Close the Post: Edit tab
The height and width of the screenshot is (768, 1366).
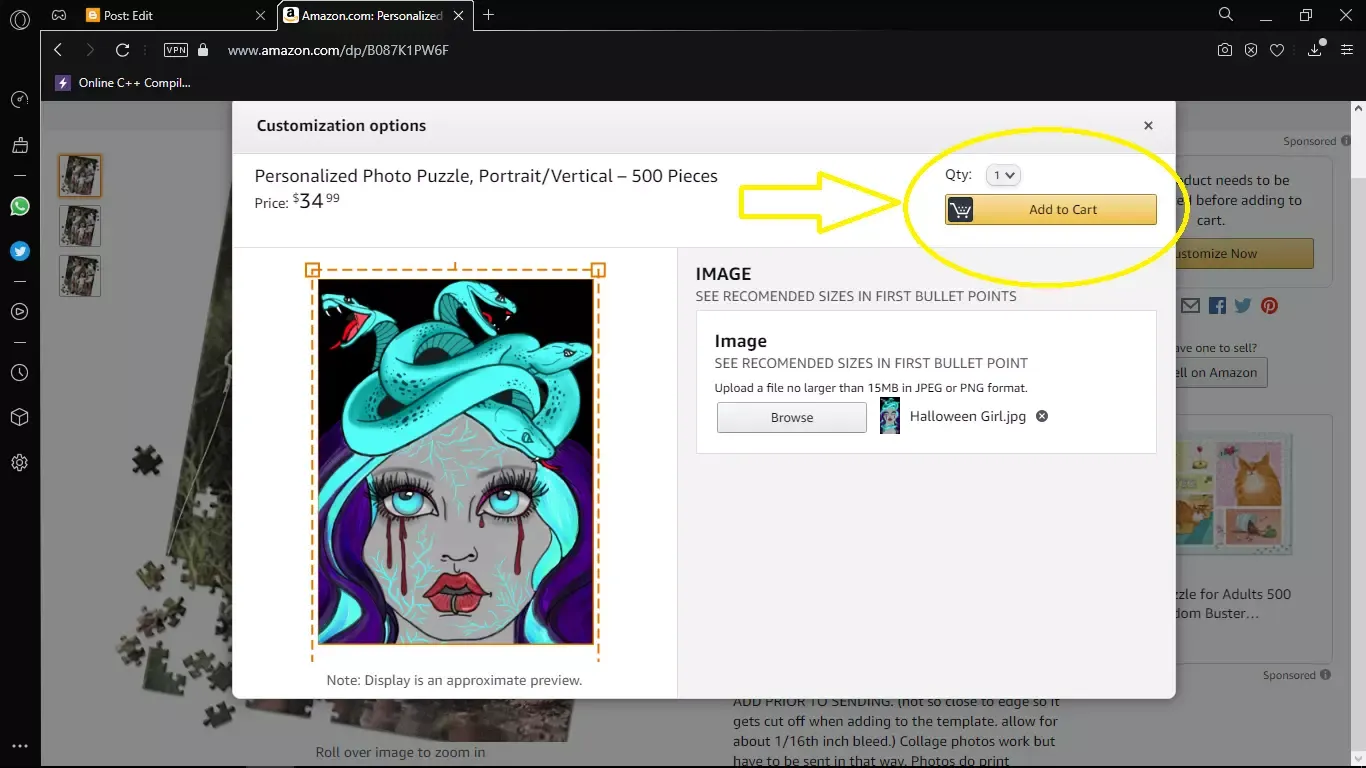pos(262,16)
